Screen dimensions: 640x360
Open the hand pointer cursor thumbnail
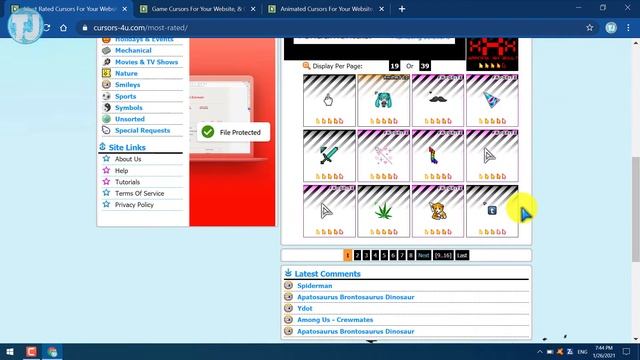329,100
